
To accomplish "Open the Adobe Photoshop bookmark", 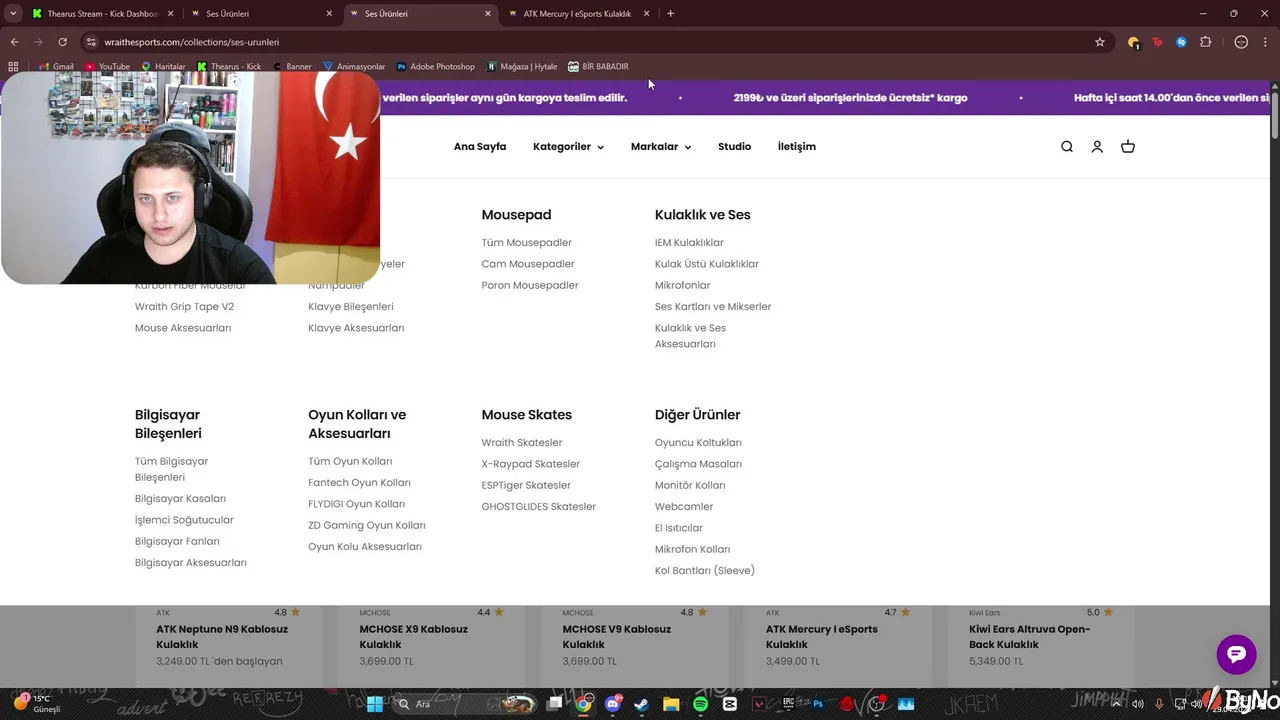I will 435,66.
